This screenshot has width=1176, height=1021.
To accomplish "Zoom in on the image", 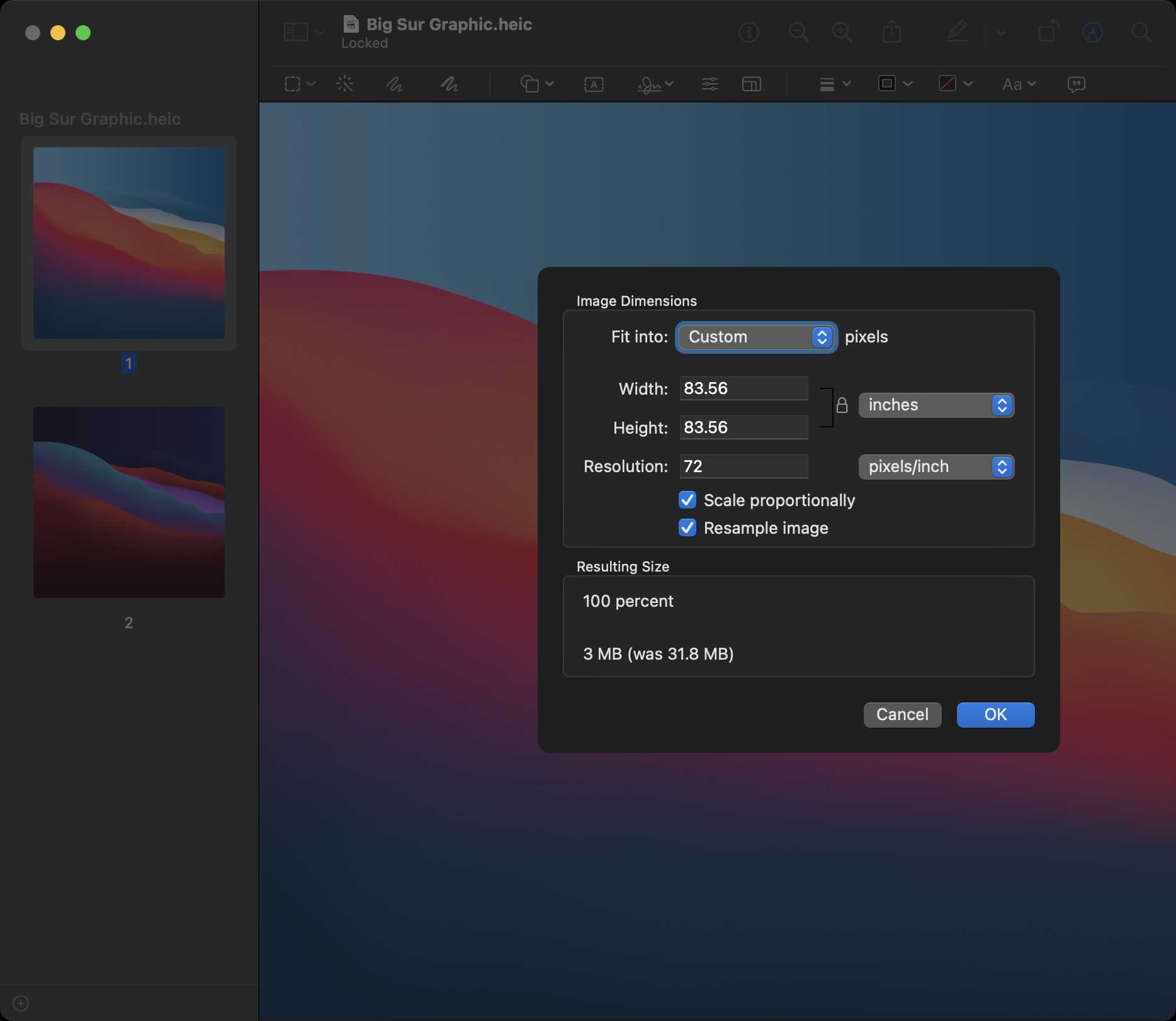I will click(842, 32).
